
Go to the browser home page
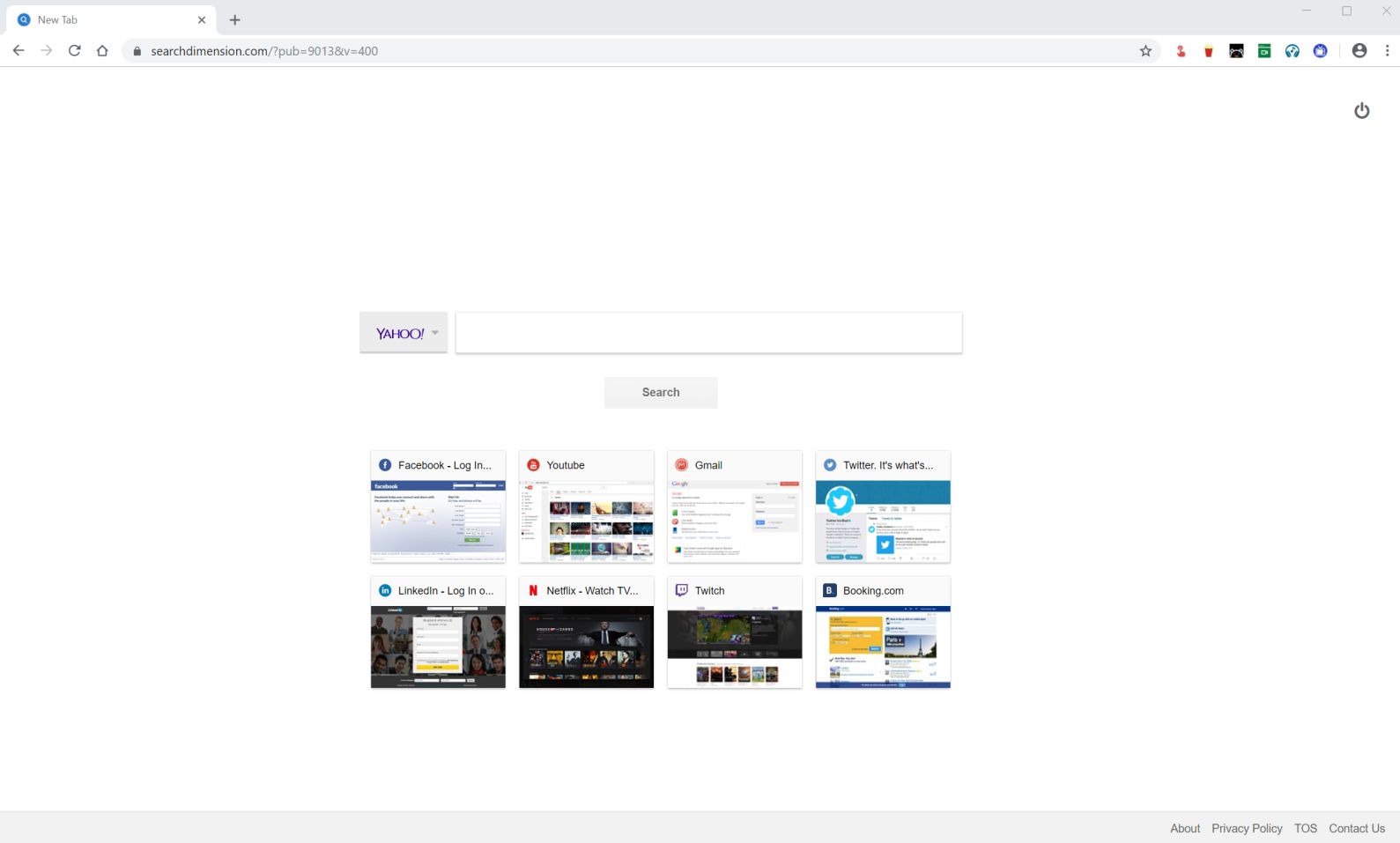tap(102, 51)
